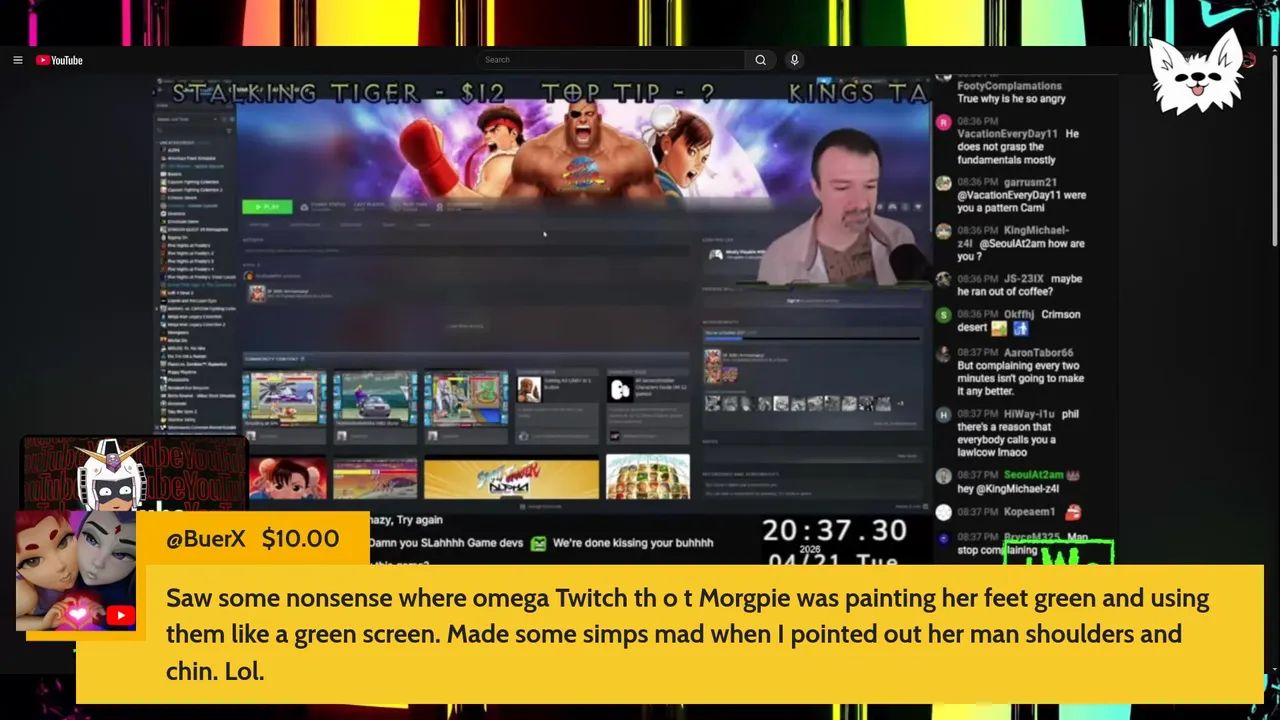1280x720 pixels.
Task: Click green PLAY button in Steam window
Action: [267, 207]
